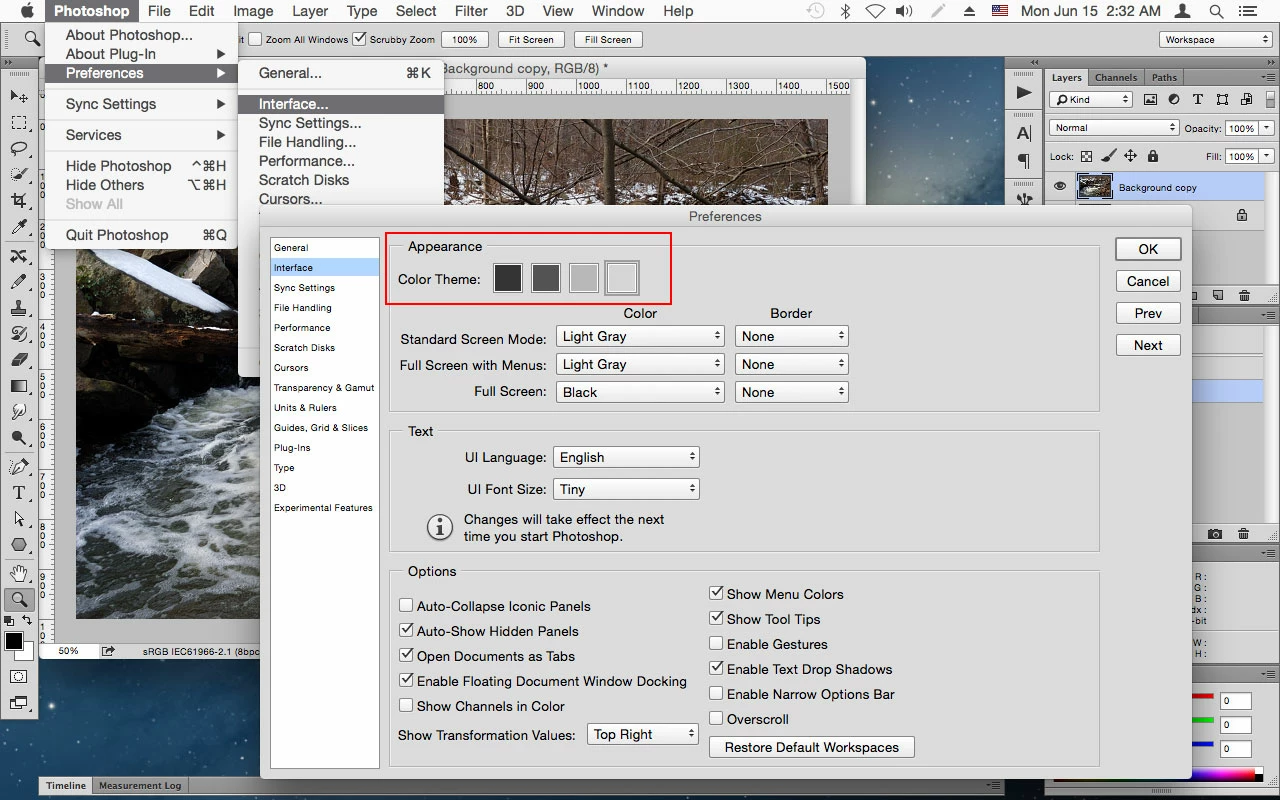Image resolution: width=1280 pixels, height=800 pixels.
Task: Check Enable Narrow Options Bar
Action: (716, 694)
